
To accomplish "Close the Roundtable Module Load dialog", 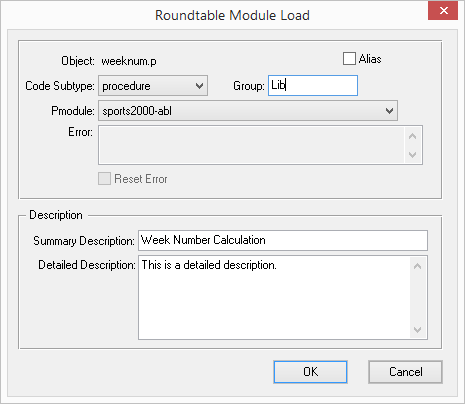I will tap(443, 11).
